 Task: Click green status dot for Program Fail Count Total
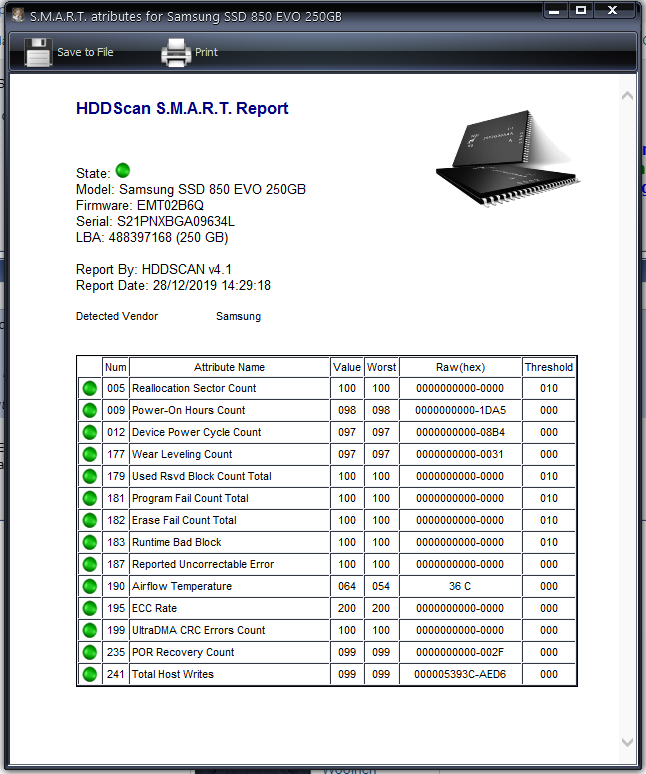[90, 498]
